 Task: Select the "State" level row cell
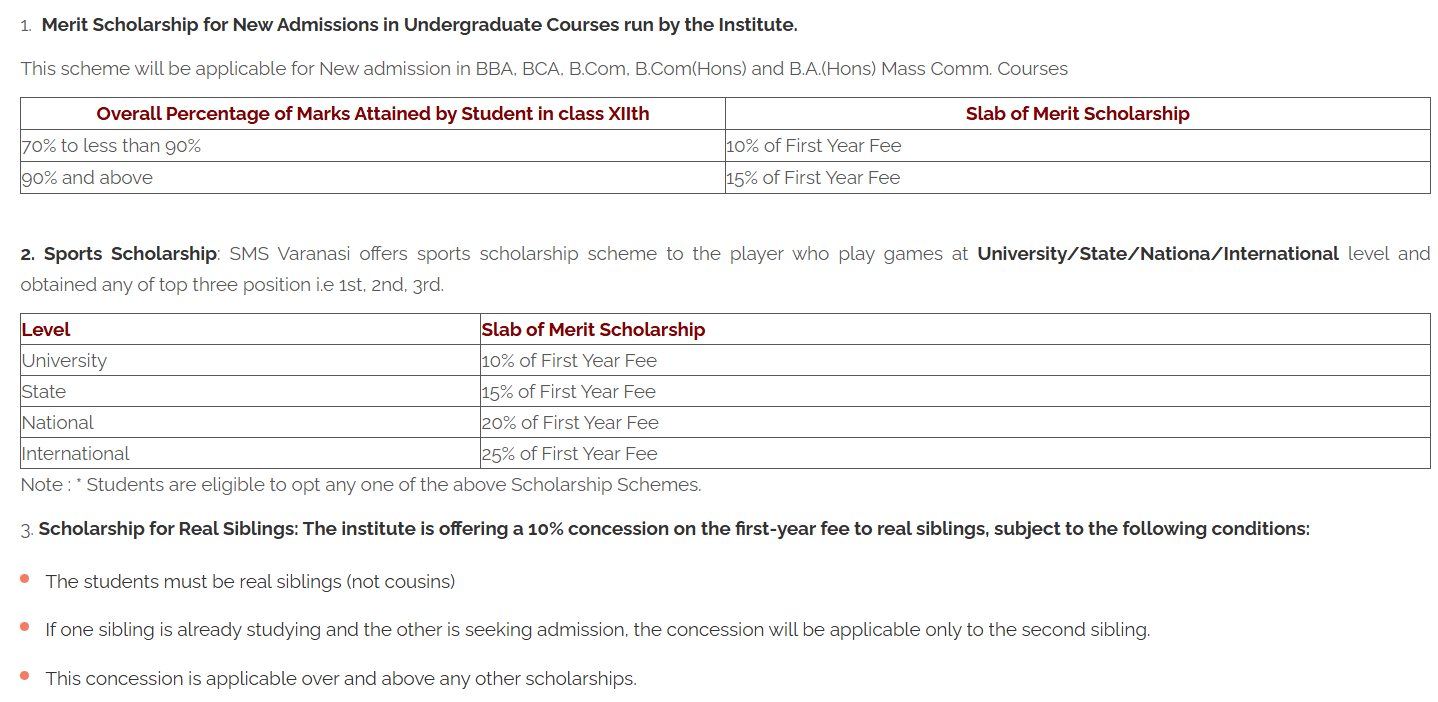44,392
